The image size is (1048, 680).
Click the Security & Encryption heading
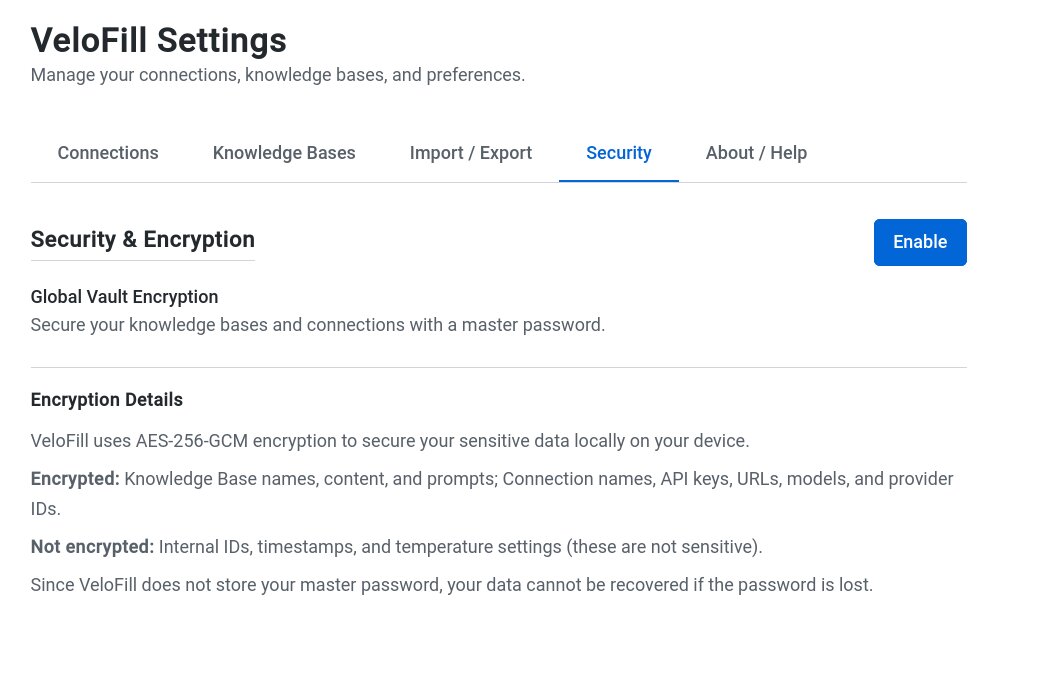[142, 239]
